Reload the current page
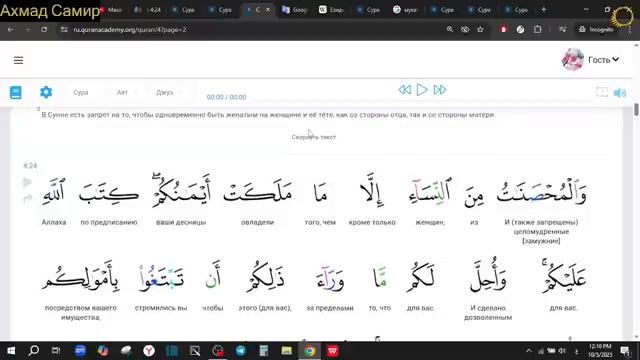The image size is (640, 360). (x=44, y=29)
